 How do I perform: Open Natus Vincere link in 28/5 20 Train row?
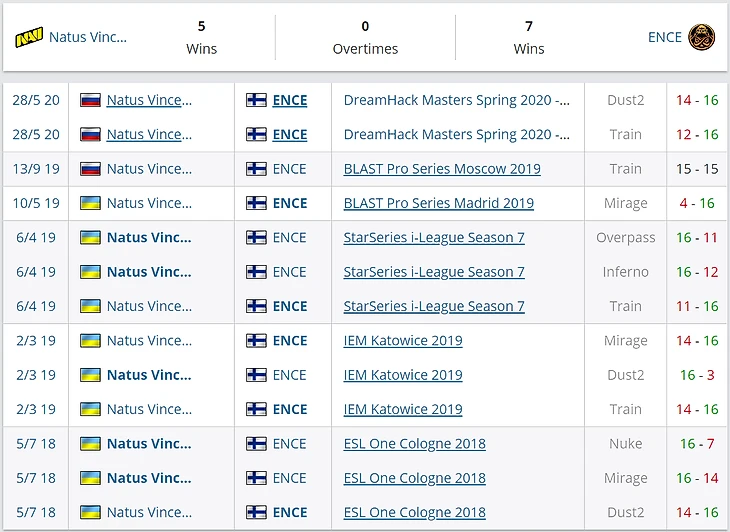149,135
